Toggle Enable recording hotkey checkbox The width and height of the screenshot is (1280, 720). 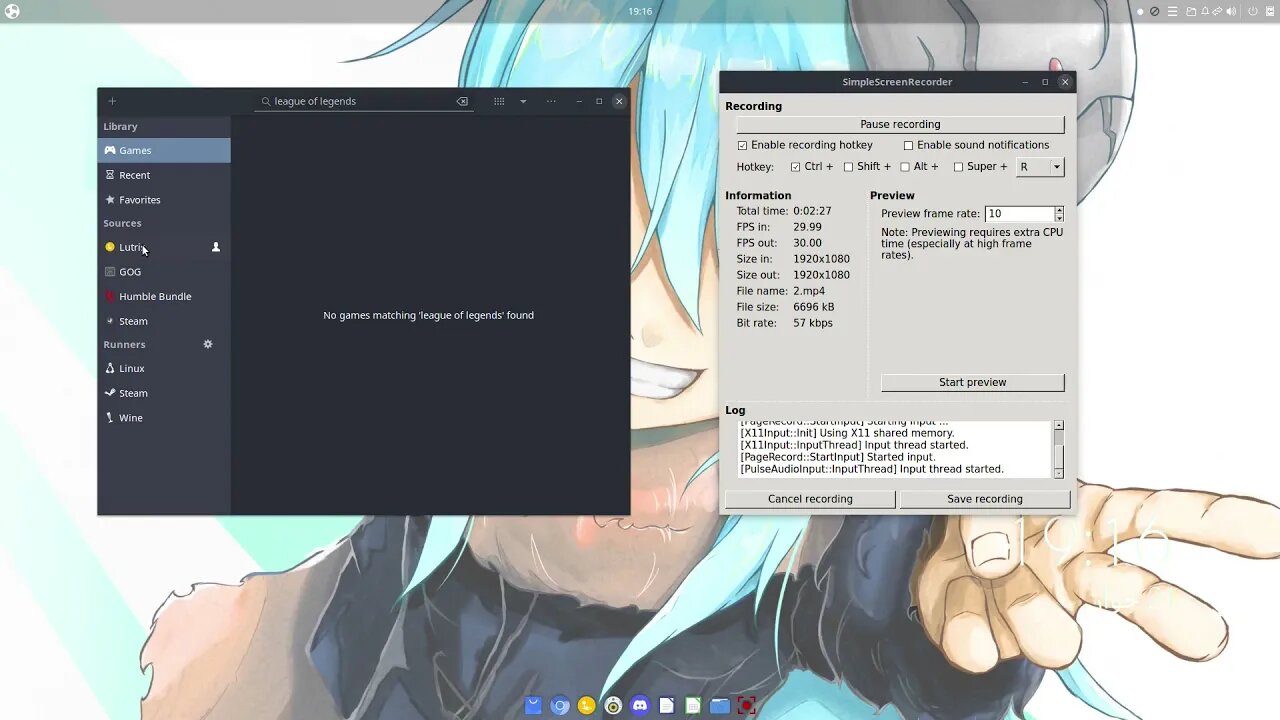point(742,145)
